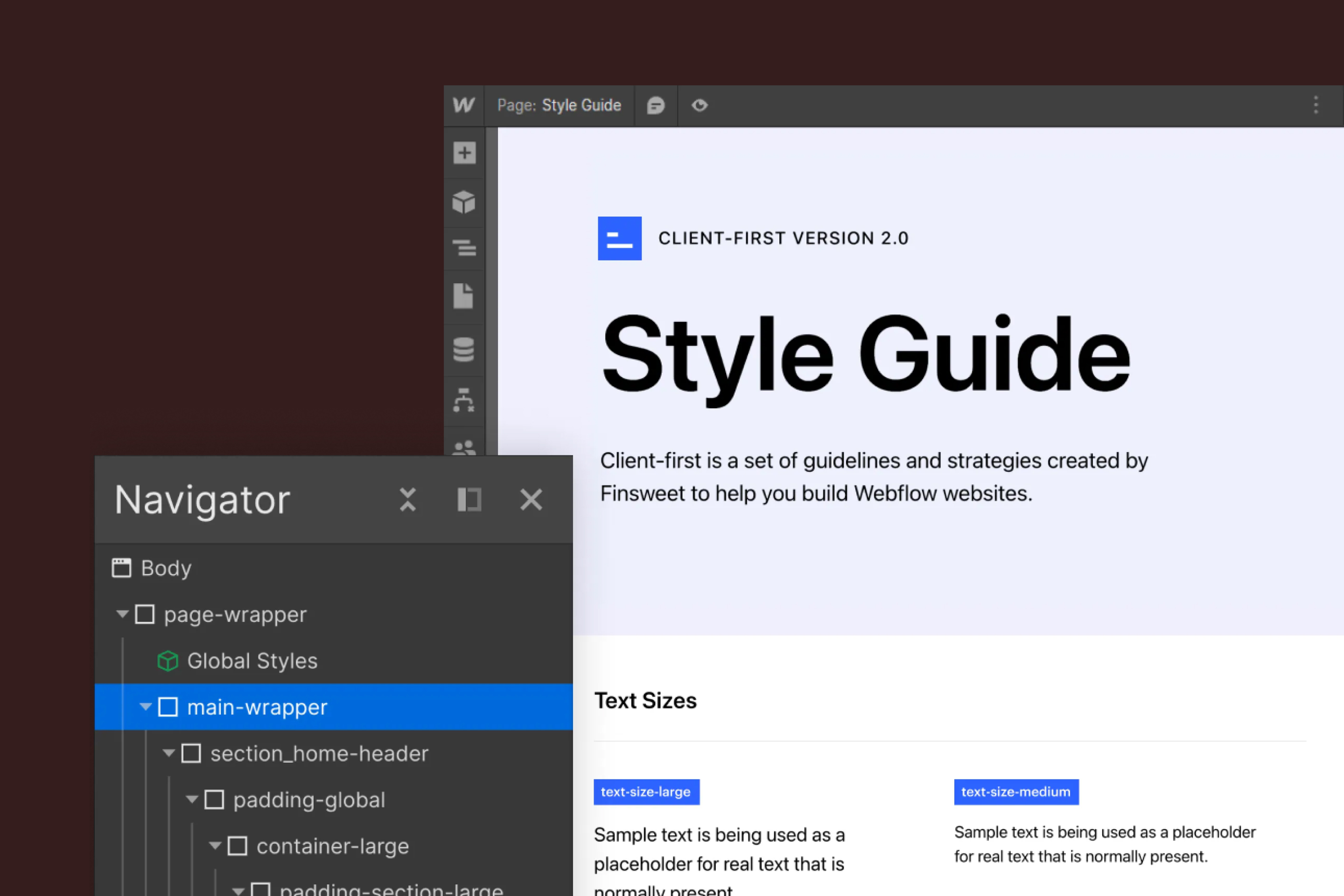
Task: Open the CMS database icon
Action: point(463,350)
